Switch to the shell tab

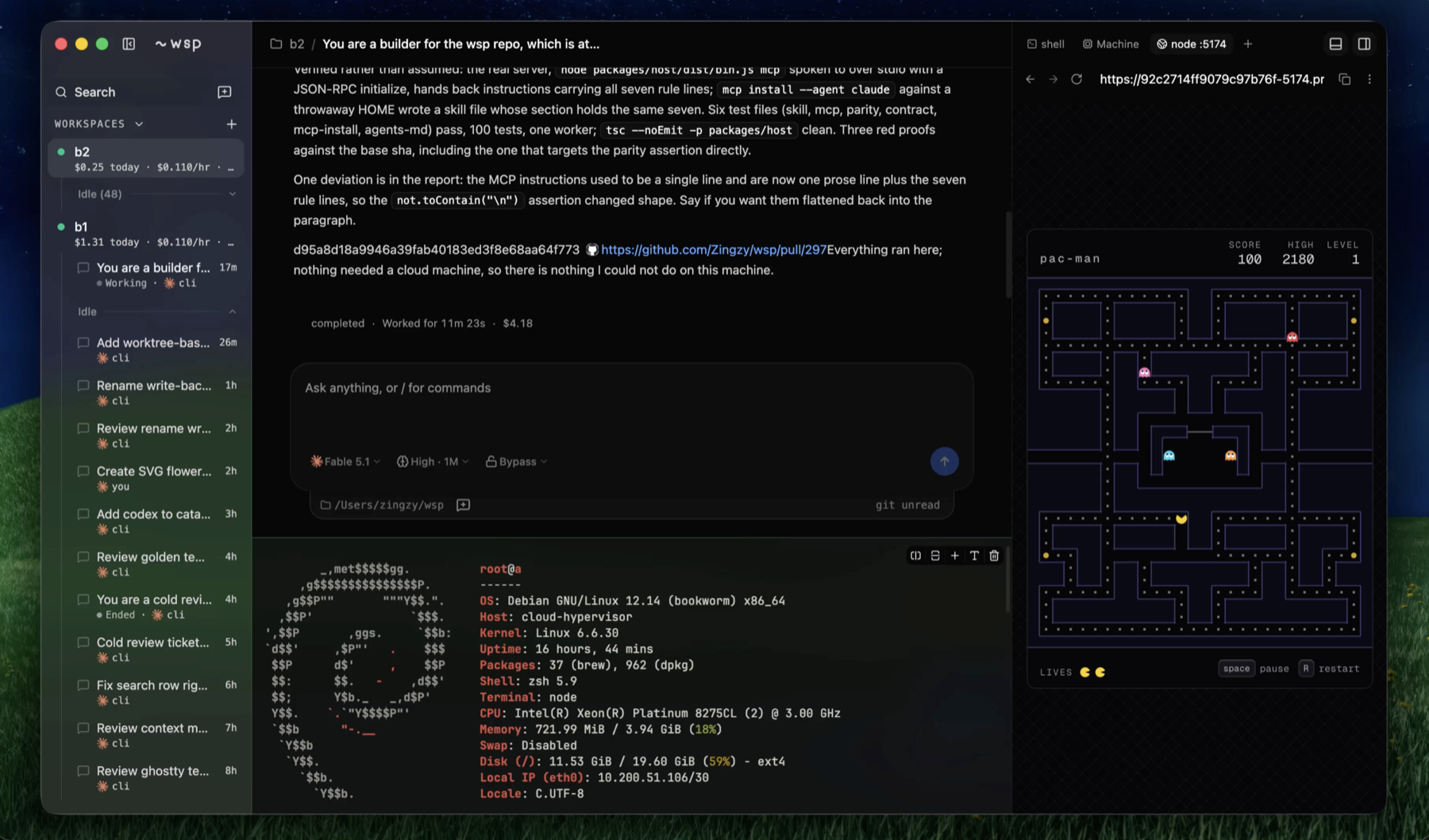point(1046,44)
